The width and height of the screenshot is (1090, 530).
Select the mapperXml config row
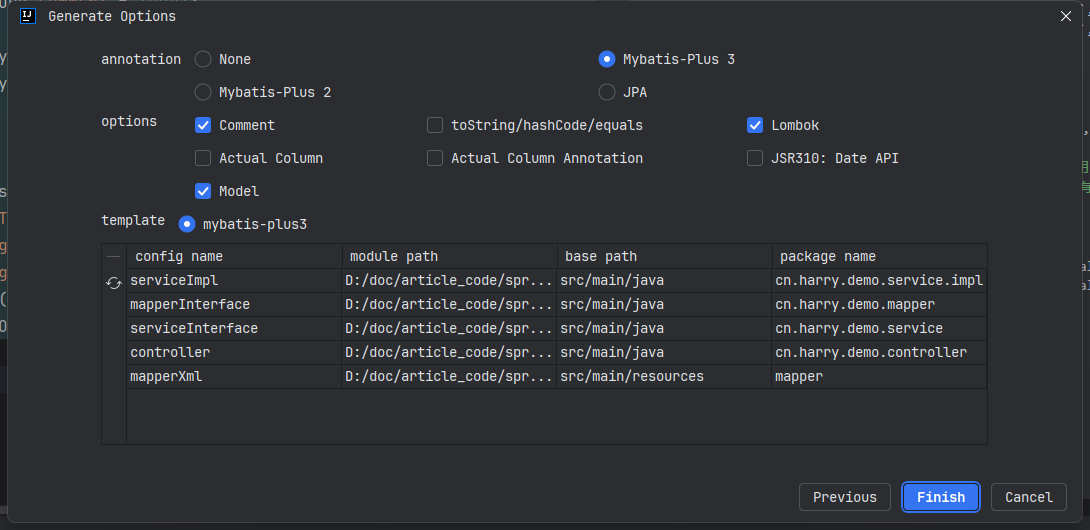(x=166, y=377)
